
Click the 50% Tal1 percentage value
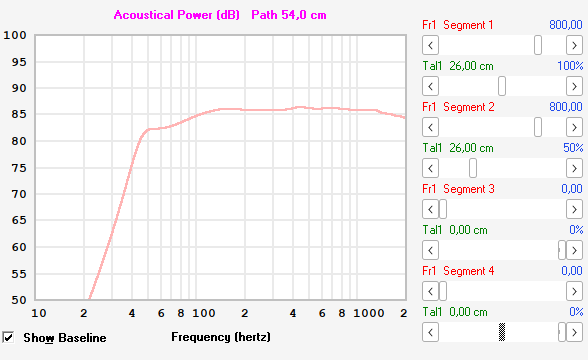tap(573, 148)
